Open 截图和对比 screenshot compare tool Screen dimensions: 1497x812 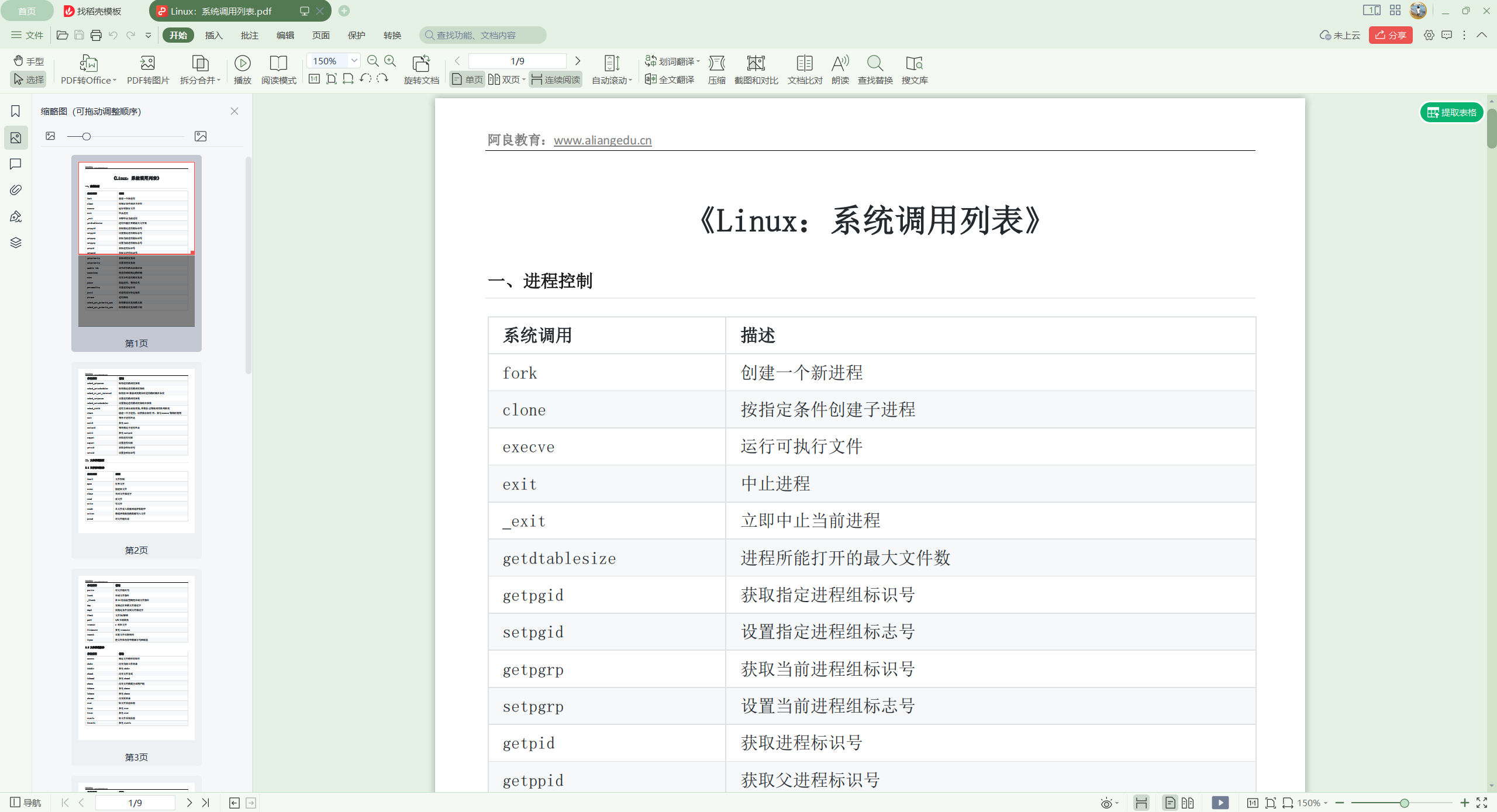coord(756,70)
